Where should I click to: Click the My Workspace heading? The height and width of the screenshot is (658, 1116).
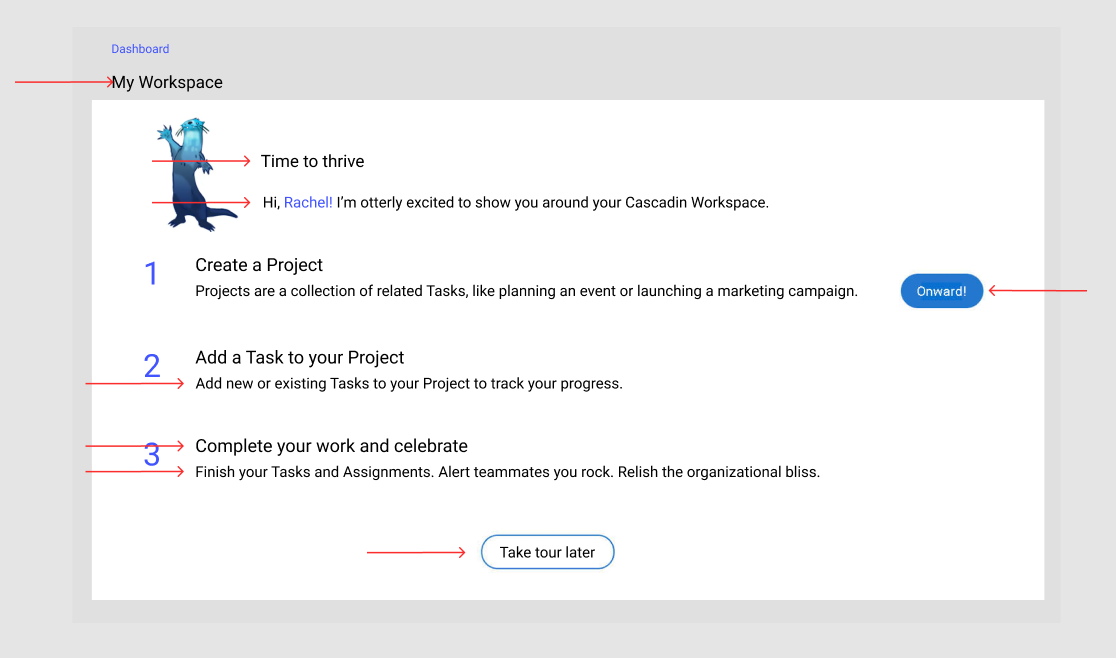[167, 83]
